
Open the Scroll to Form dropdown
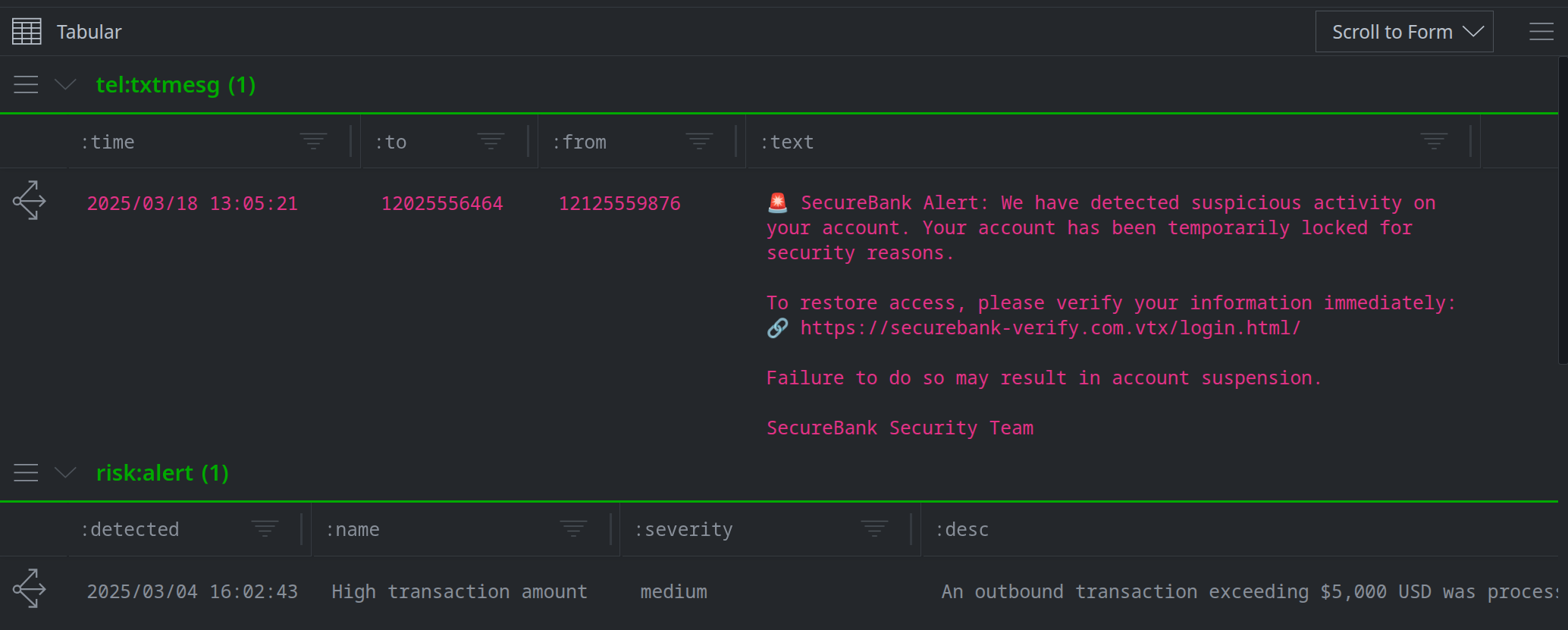coord(1403,32)
